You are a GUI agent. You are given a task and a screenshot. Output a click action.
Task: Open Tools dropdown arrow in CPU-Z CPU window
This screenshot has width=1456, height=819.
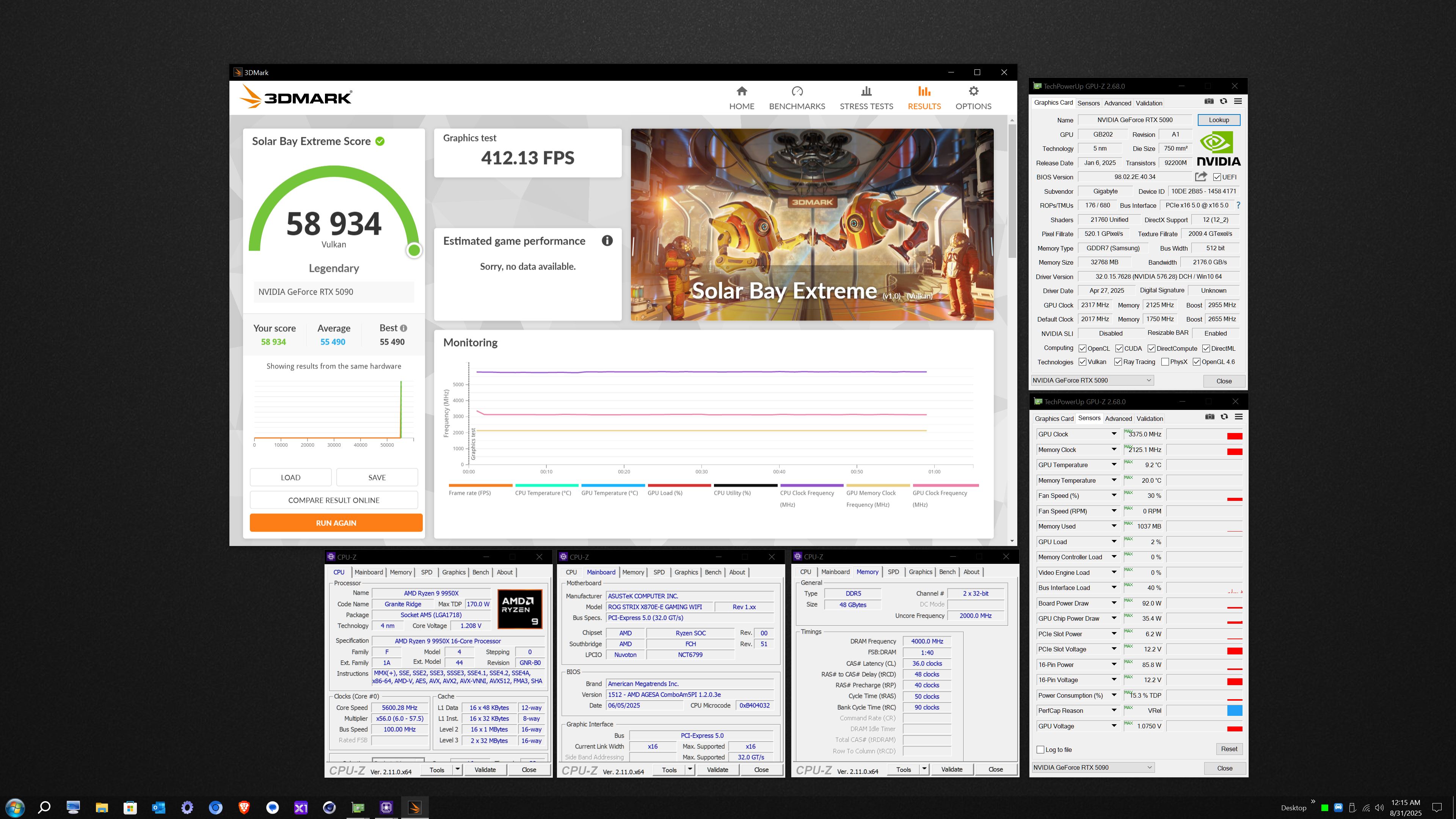[458, 769]
